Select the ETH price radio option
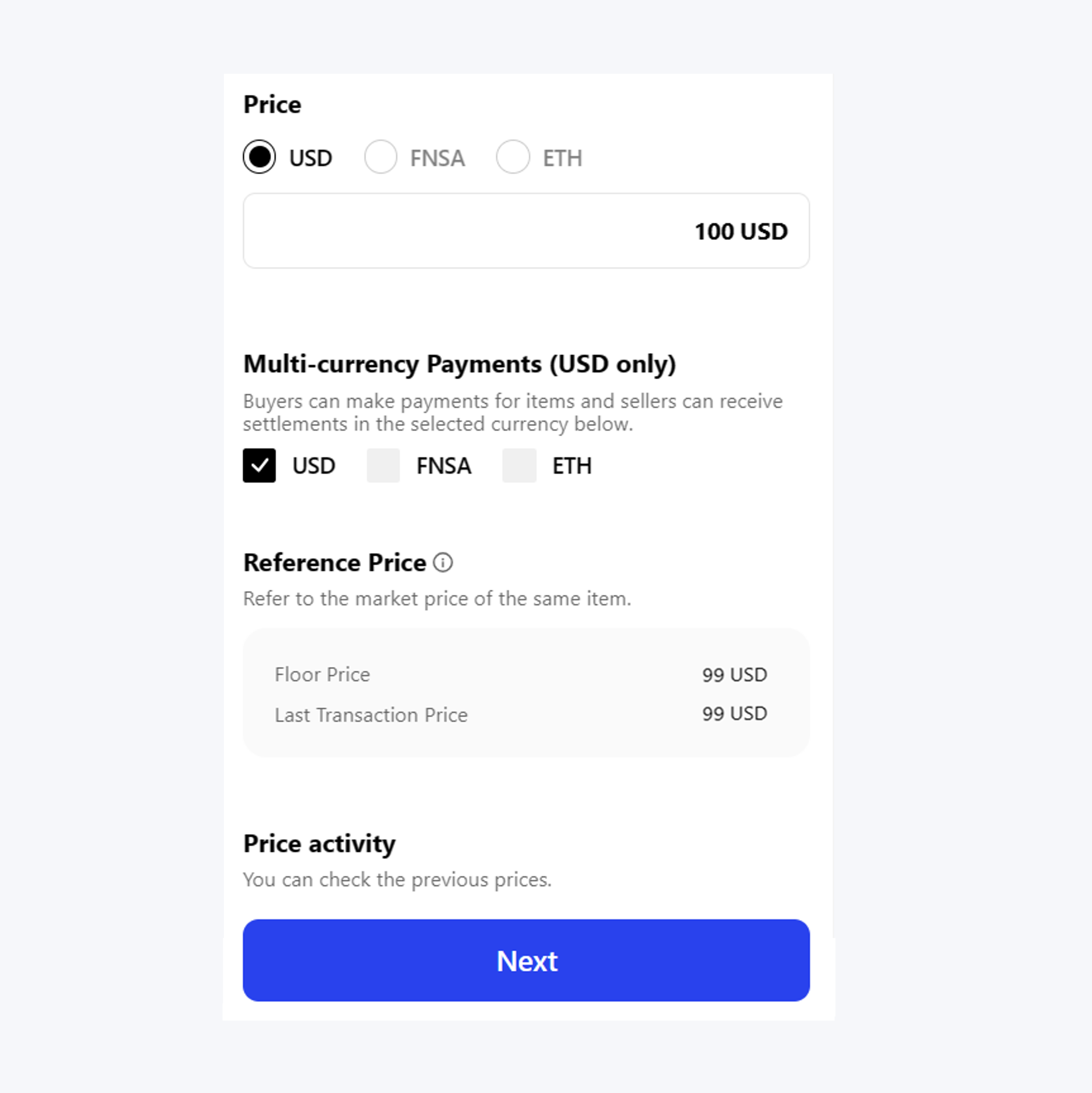The image size is (1092, 1093). point(513,157)
